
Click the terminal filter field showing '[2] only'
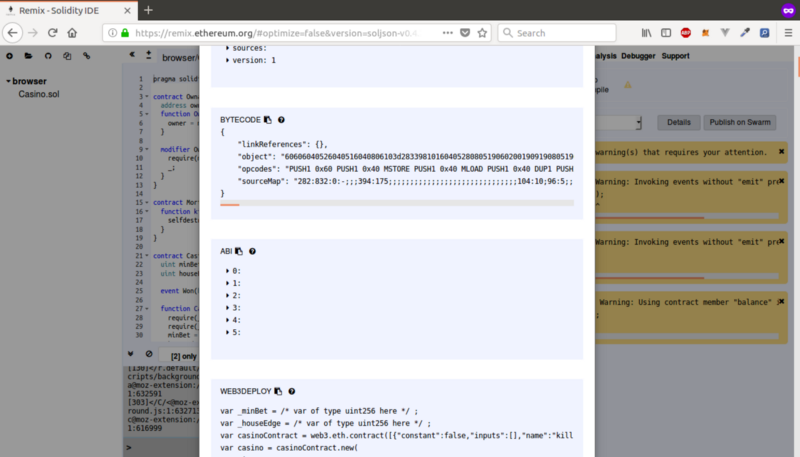pos(179,356)
